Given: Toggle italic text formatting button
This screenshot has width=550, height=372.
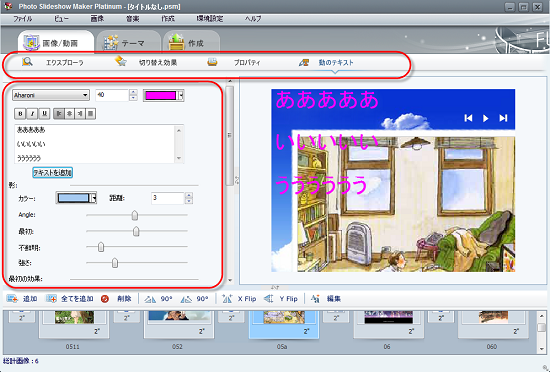Looking at the screenshot, I should click(32, 114).
